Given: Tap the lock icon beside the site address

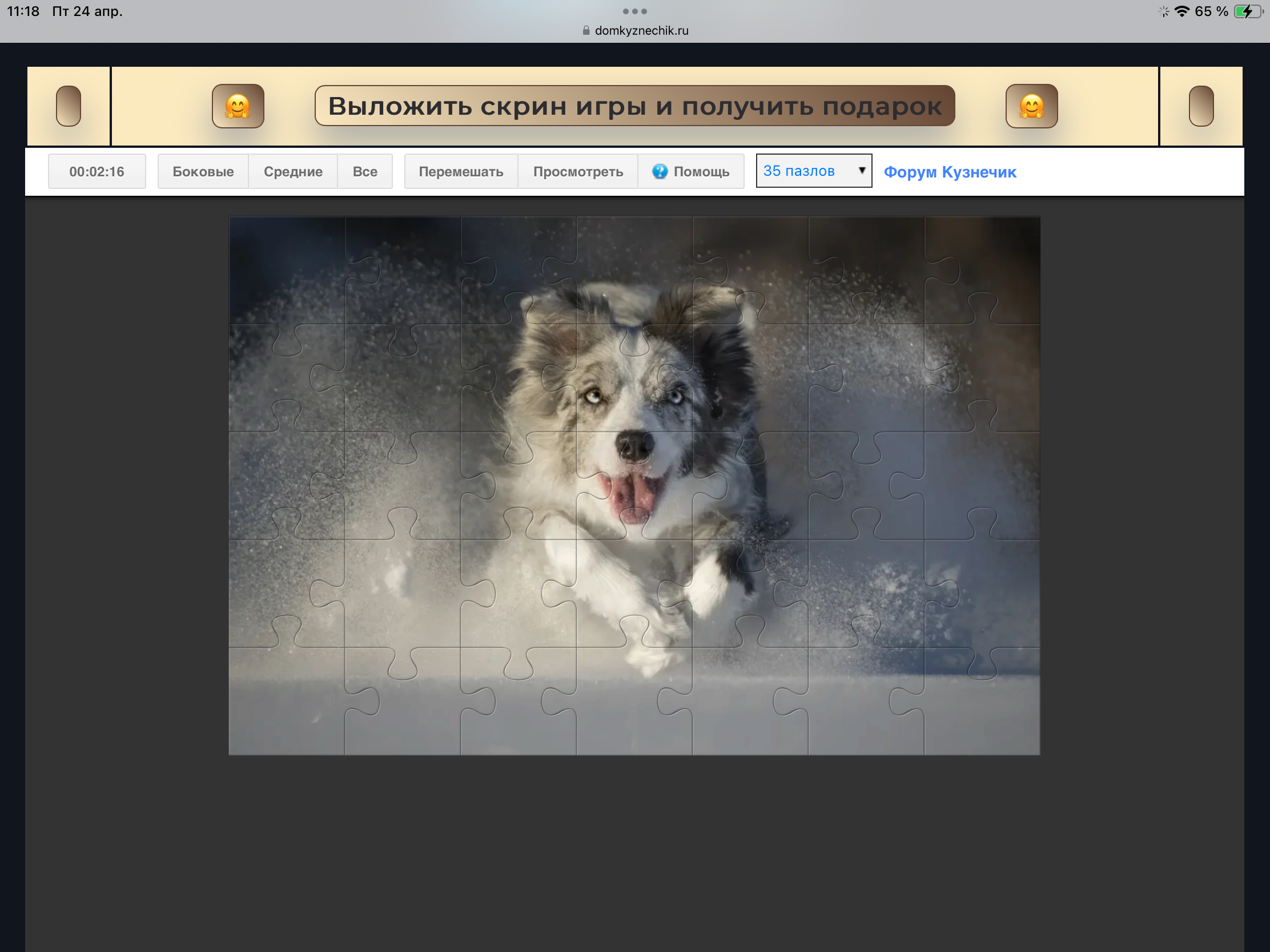Looking at the screenshot, I should coord(586,30).
